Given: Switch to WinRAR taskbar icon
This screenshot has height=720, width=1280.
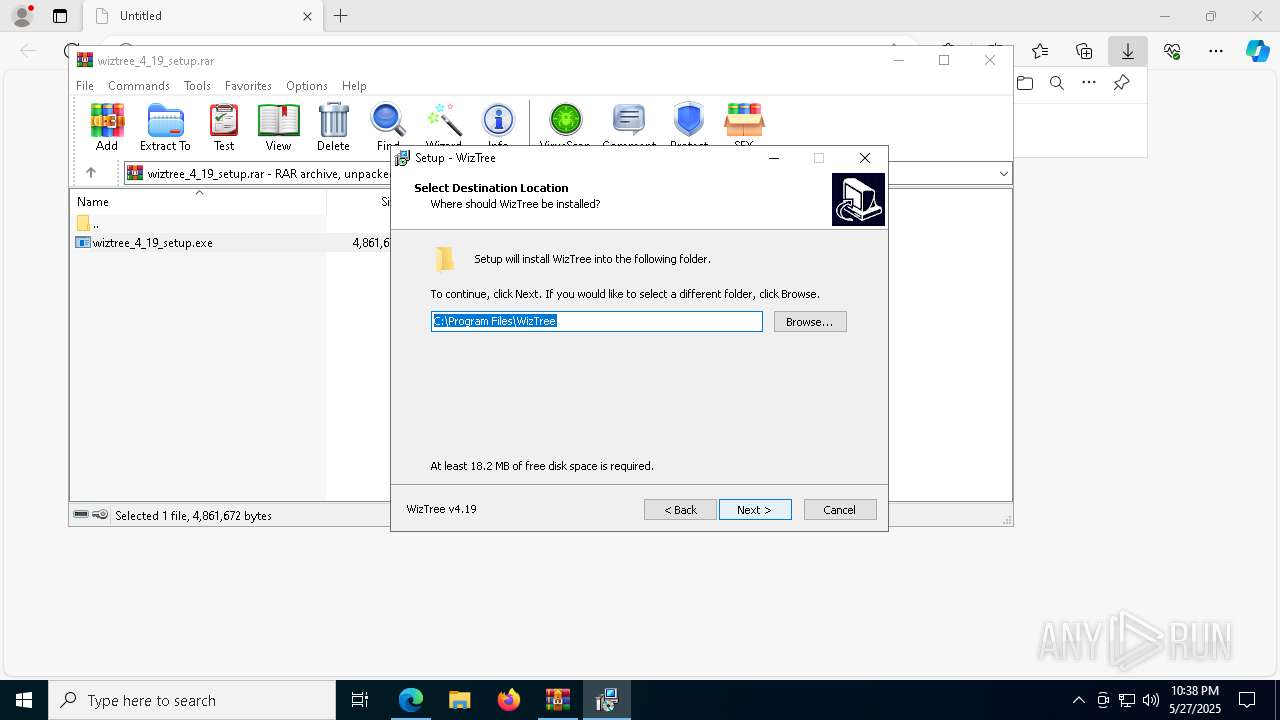Looking at the screenshot, I should tap(558, 700).
